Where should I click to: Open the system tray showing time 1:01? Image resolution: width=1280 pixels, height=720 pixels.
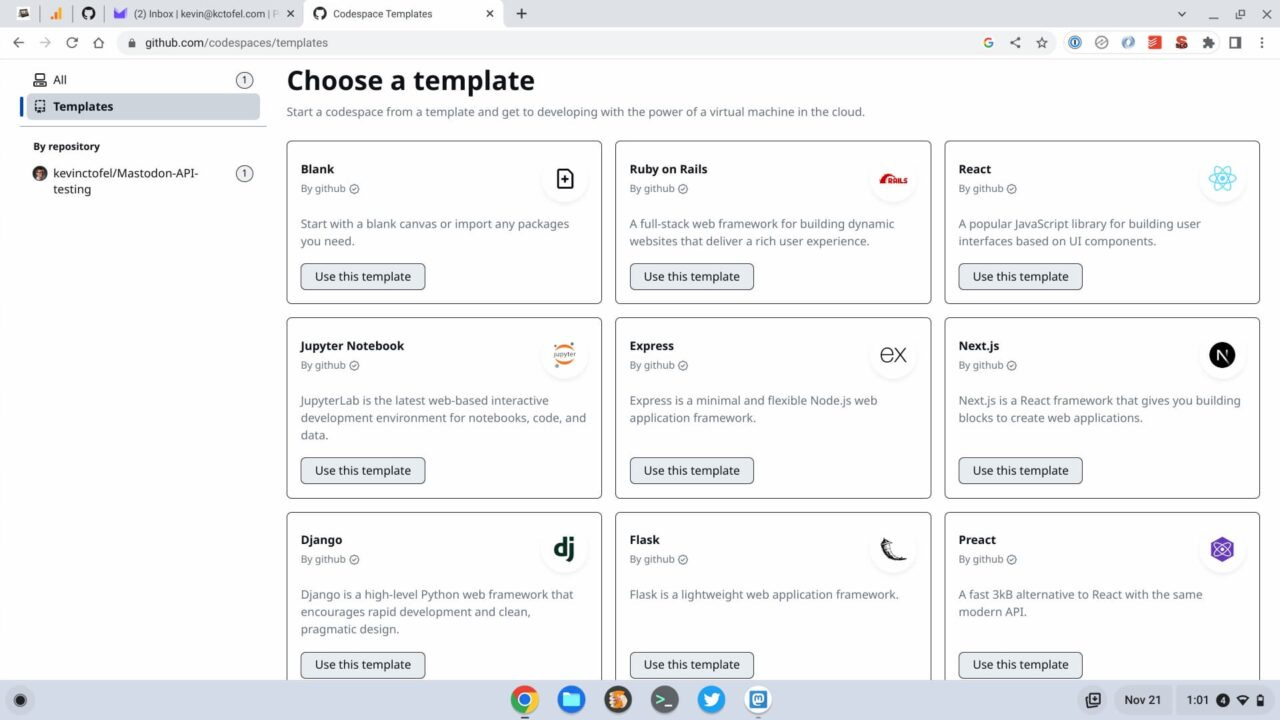(1224, 700)
